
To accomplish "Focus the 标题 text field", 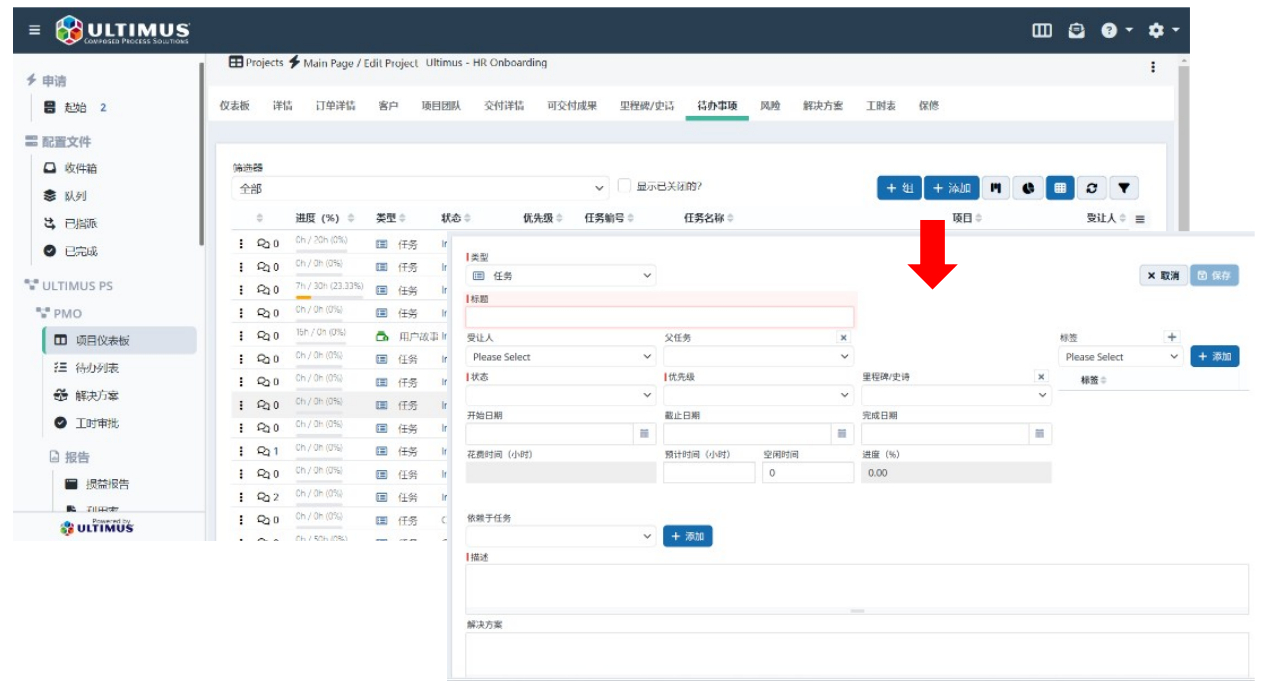I will click(x=660, y=317).
